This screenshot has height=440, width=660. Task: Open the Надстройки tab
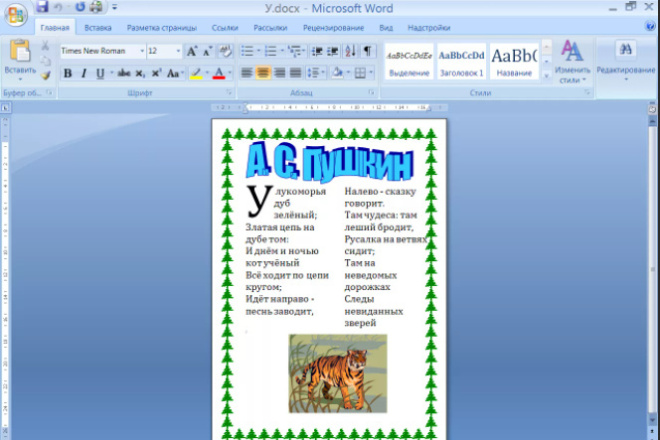429,28
